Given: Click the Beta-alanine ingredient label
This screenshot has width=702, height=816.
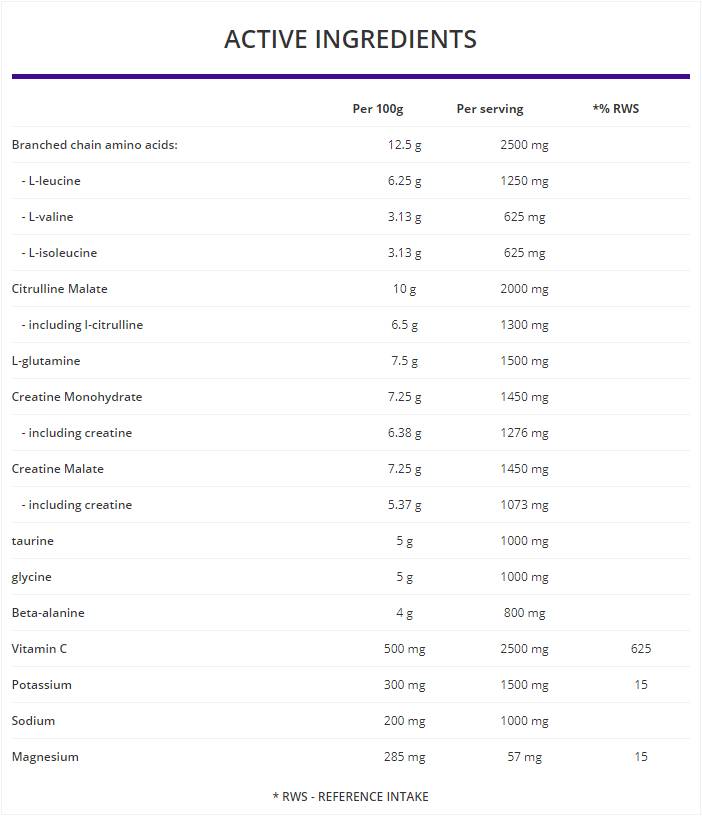Looking at the screenshot, I should [48, 613].
